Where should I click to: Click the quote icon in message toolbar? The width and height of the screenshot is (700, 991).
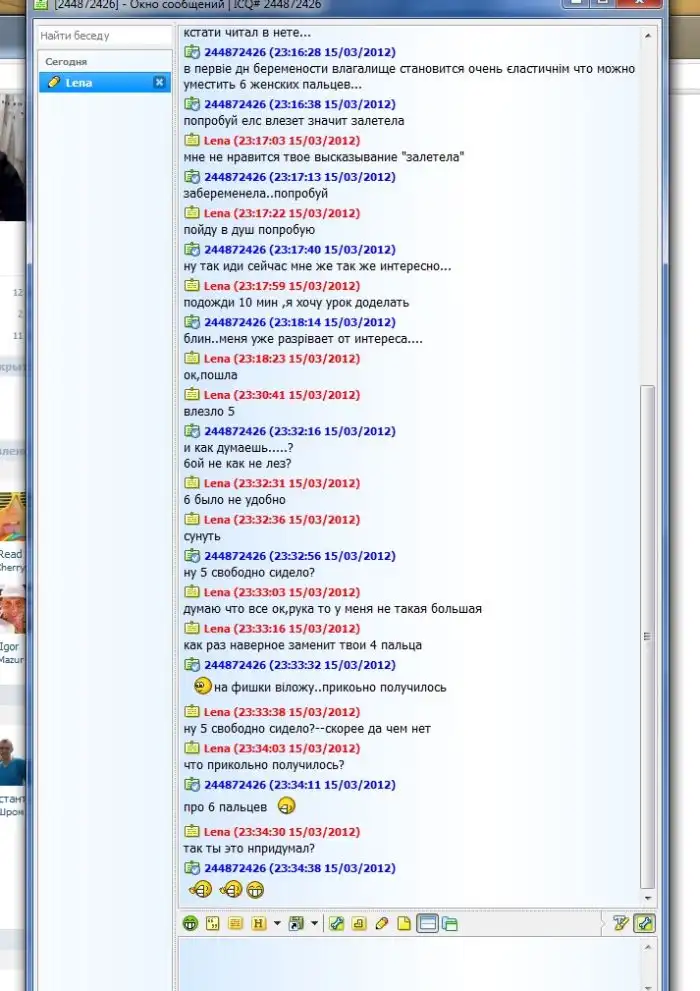(213, 923)
